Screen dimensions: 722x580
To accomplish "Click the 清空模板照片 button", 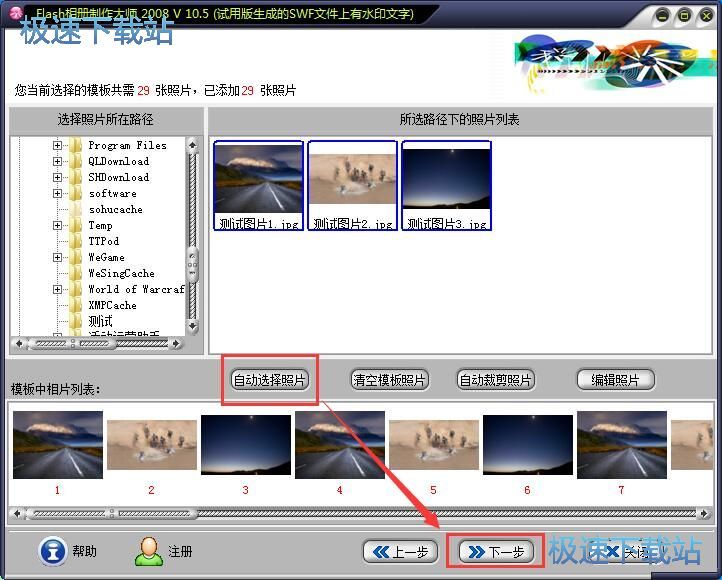I will [389, 380].
